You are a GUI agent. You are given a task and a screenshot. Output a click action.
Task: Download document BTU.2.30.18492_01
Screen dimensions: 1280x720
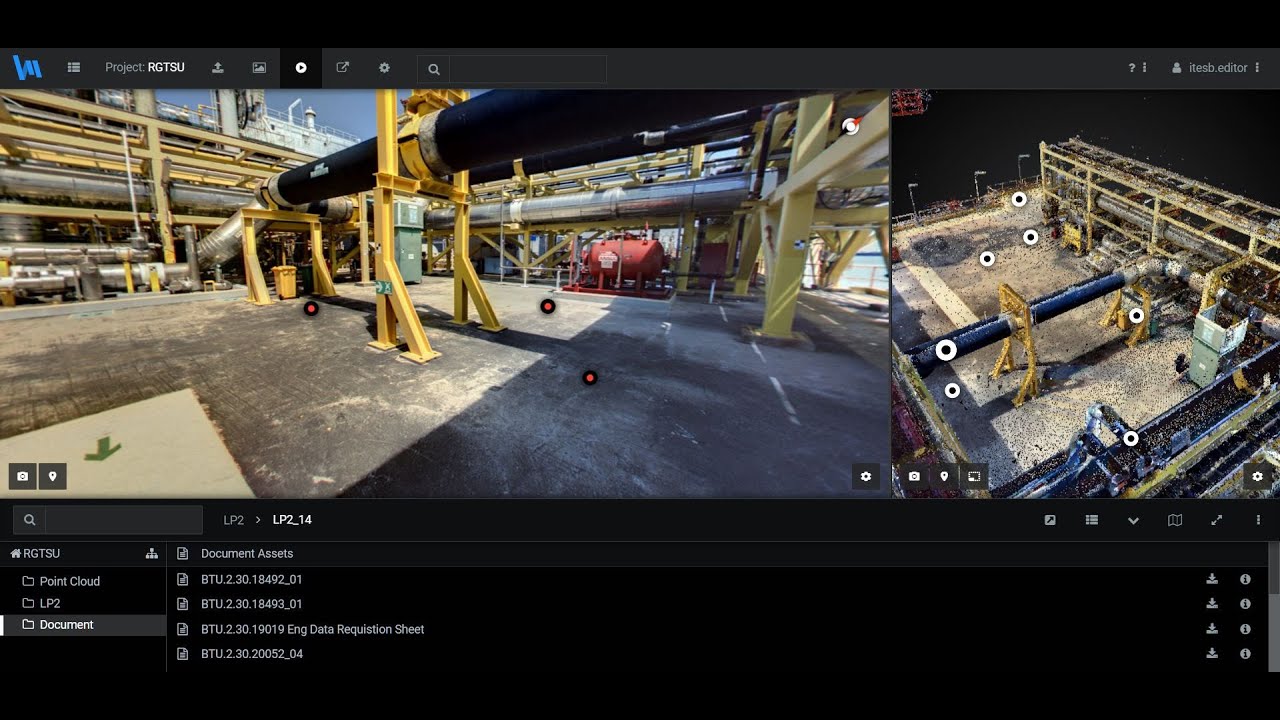[x=1212, y=579]
